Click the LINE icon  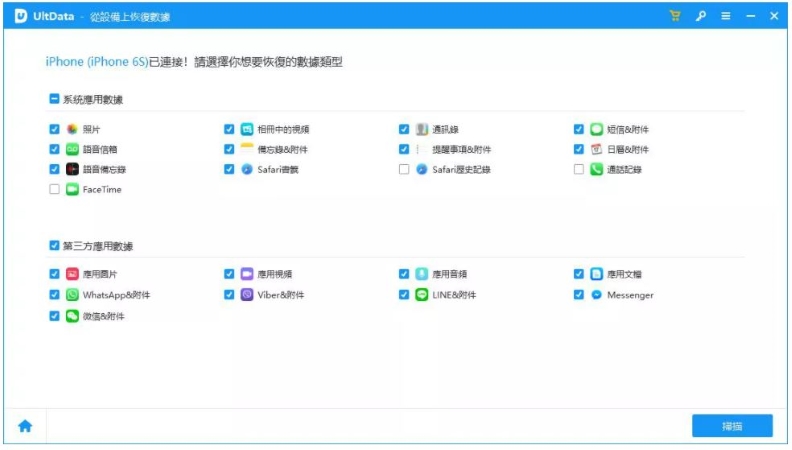point(422,294)
